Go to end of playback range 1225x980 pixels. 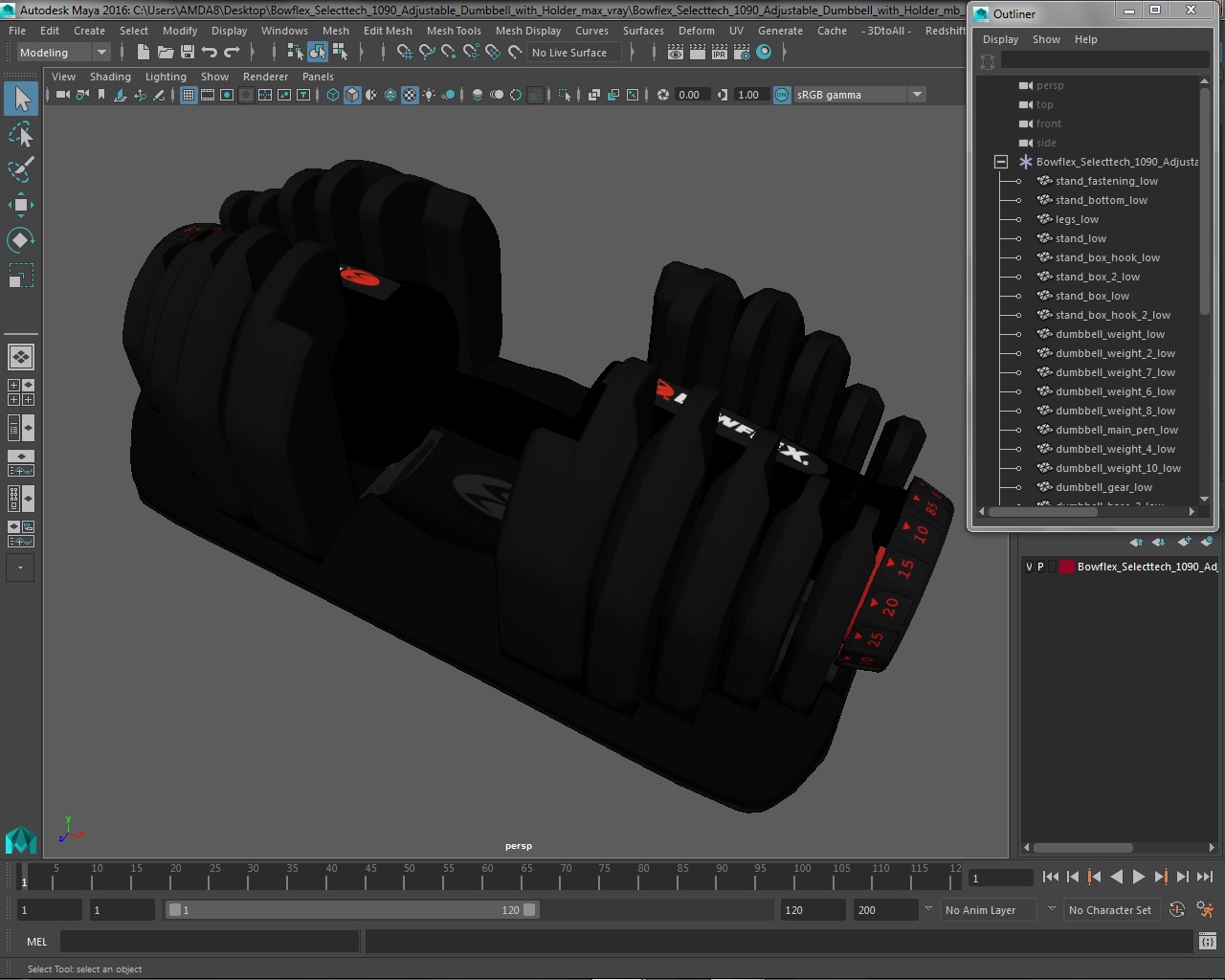tap(1205, 877)
